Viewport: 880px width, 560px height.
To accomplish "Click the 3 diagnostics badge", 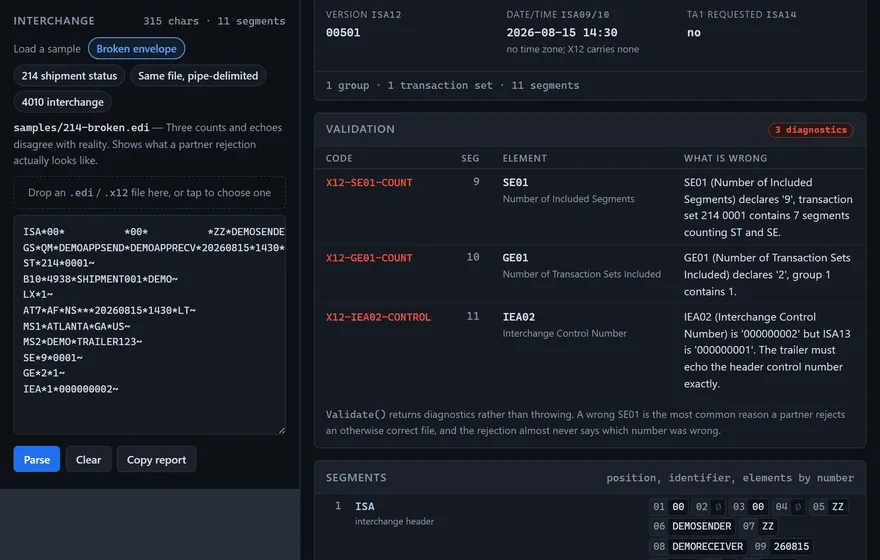I will point(810,130).
